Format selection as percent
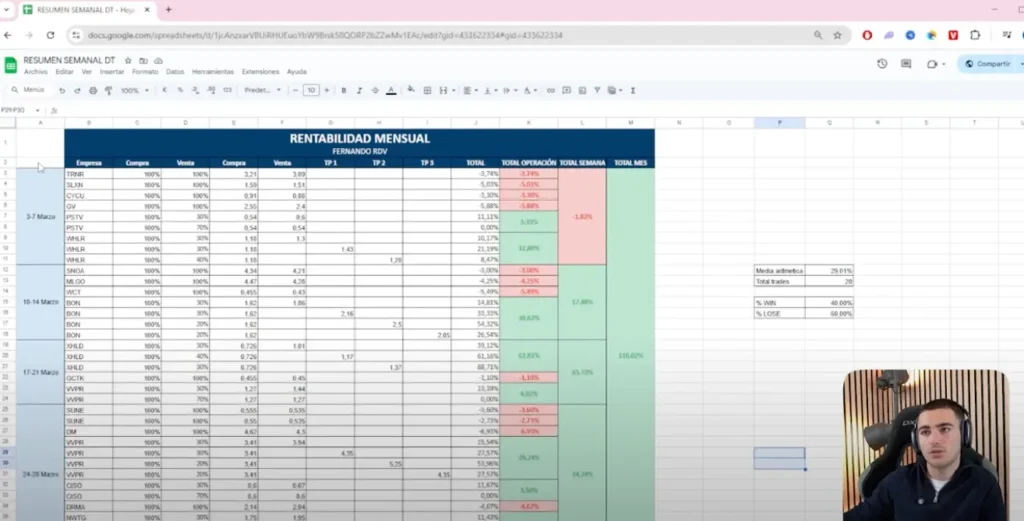1024x521 pixels. coord(180,91)
